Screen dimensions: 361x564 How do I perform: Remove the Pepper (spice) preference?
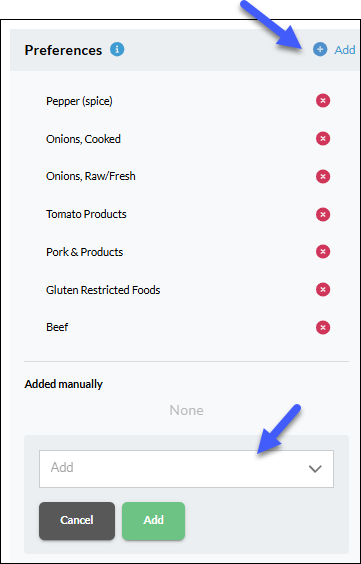pyautogui.click(x=323, y=101)
